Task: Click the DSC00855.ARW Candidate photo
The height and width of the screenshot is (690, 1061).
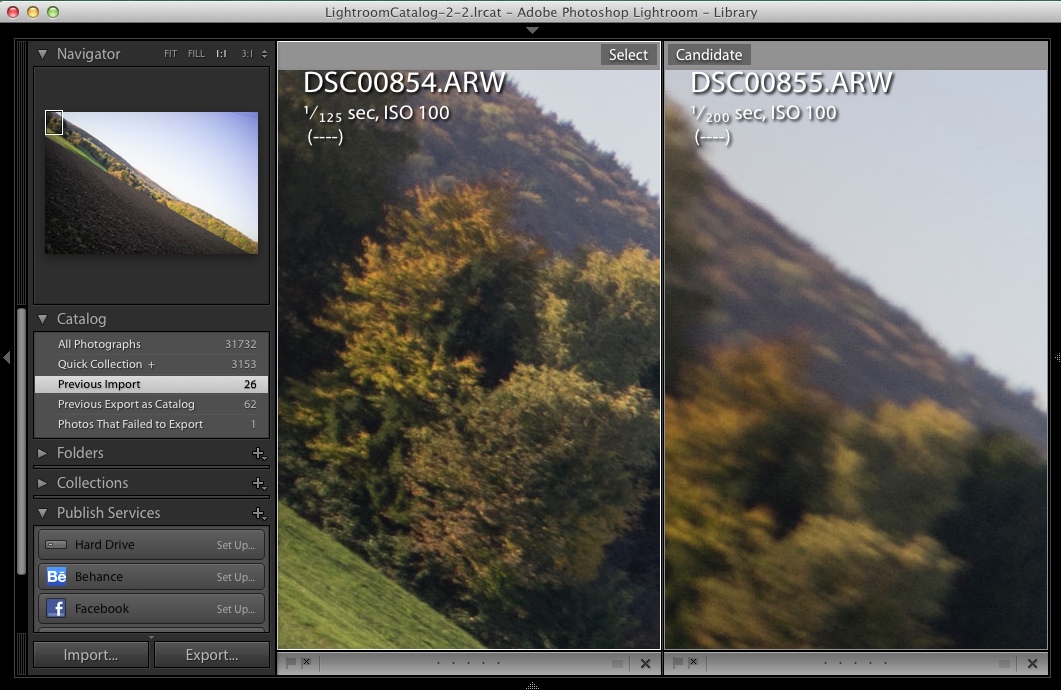Action: pos(856,359)
